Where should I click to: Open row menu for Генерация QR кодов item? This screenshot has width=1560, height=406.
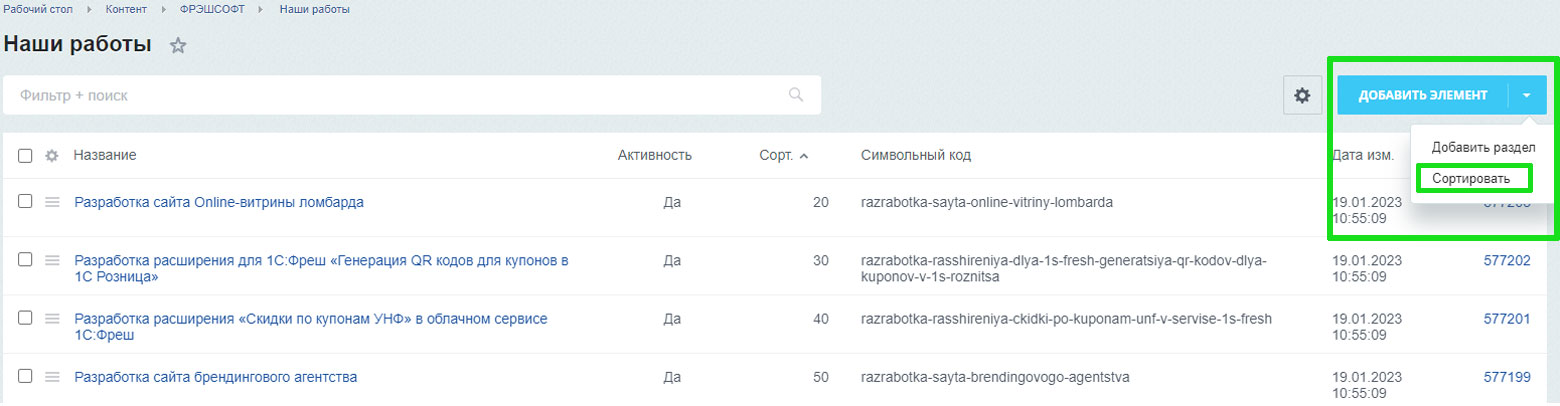point(53,260)
